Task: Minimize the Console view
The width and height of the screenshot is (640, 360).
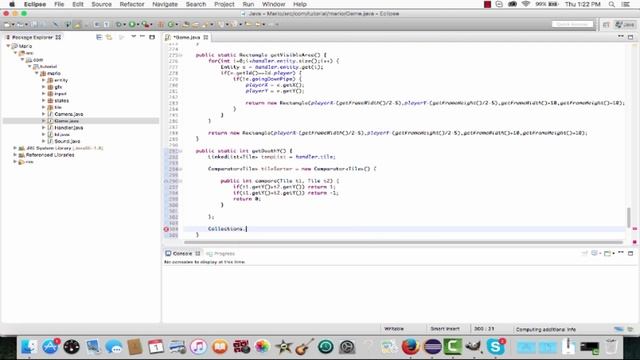Action: (x=621, y=253)
